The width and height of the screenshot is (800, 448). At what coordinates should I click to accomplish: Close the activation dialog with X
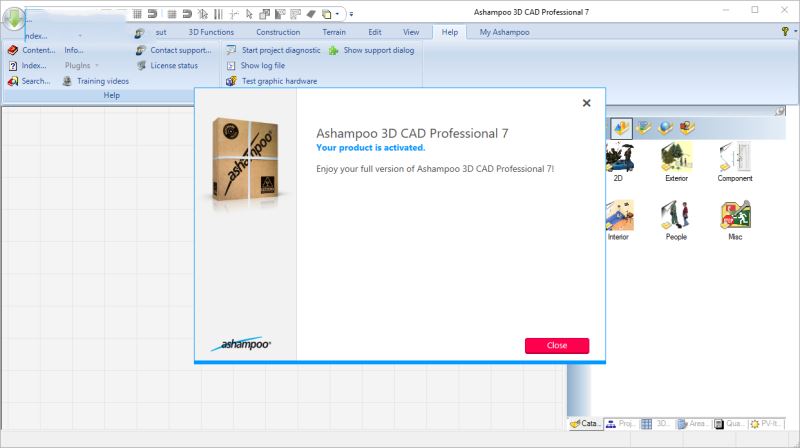pyautogui.click(x=587, y=103)
